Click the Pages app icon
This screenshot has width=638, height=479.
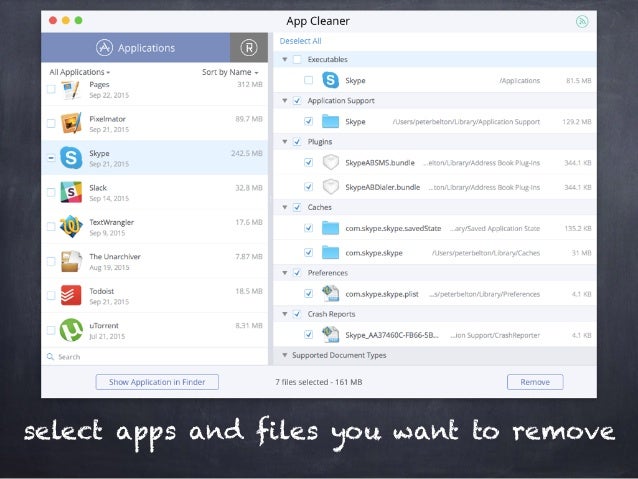[71, 90]
